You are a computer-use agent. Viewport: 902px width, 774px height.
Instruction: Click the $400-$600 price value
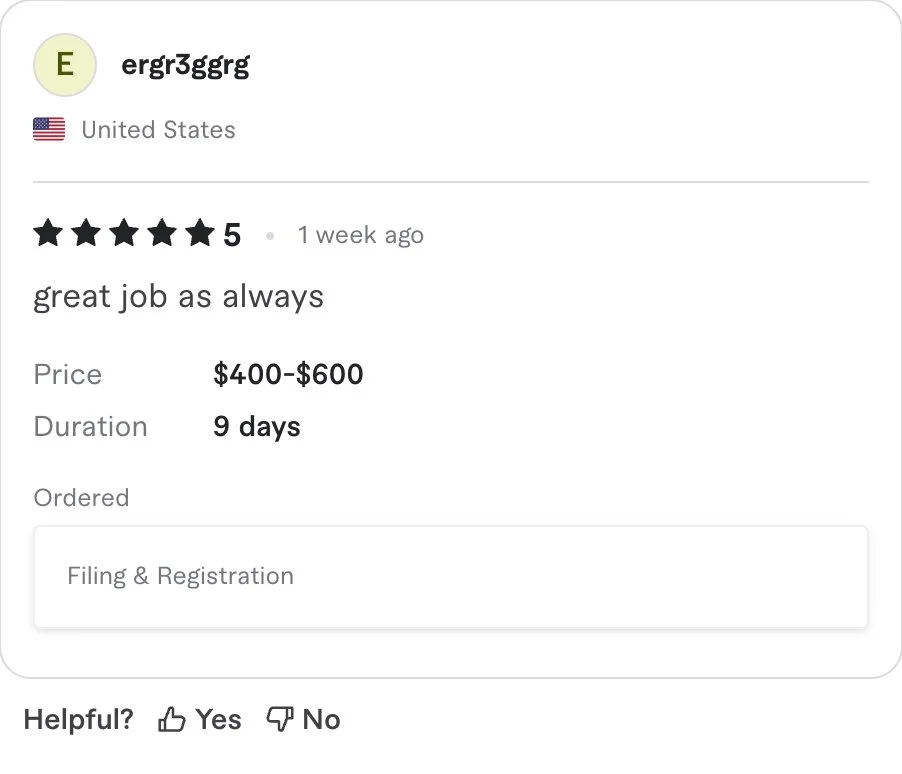pos(288,375)
